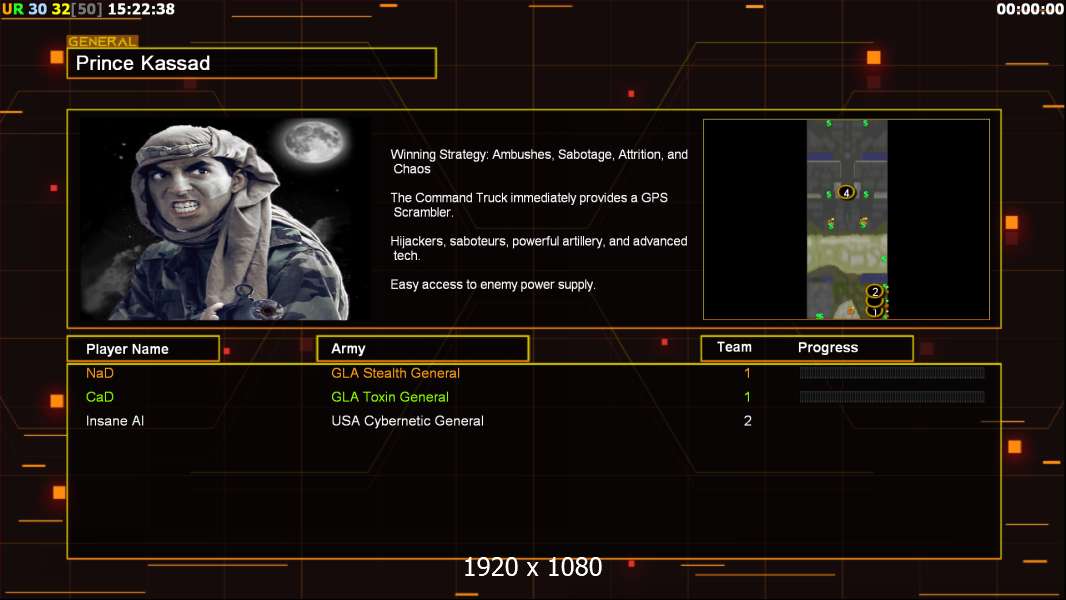Click the lone dollar icon on the pale green strip
1066x600 pixels.
click(x=883, y=259)
